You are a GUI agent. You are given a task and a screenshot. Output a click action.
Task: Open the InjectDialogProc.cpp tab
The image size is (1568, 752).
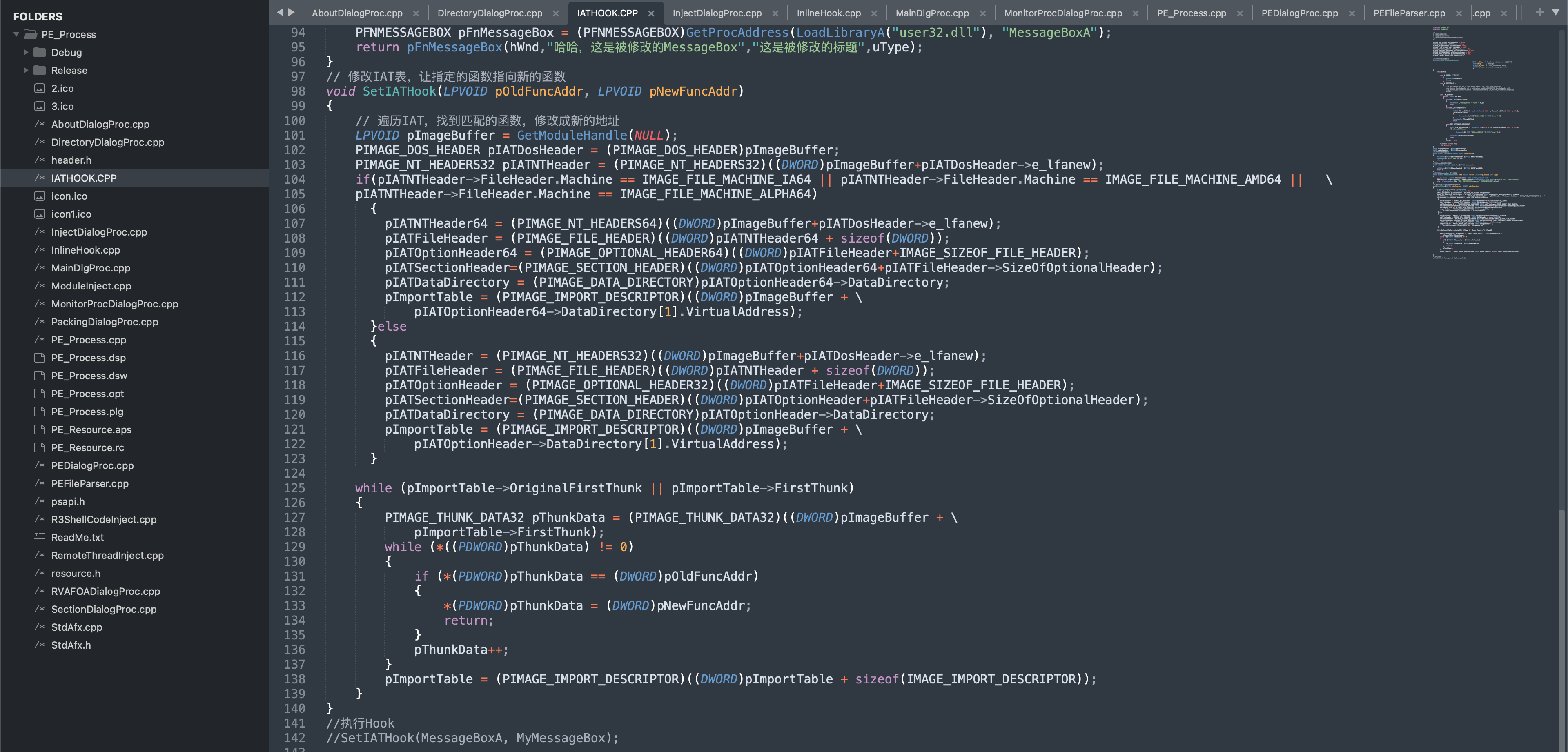point(717,13)
